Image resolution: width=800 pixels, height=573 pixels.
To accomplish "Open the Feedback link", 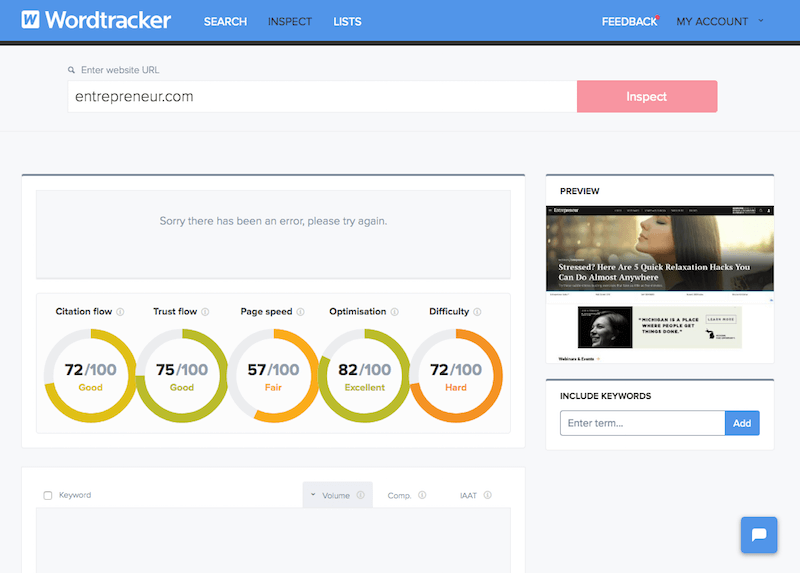I will 629,21.
